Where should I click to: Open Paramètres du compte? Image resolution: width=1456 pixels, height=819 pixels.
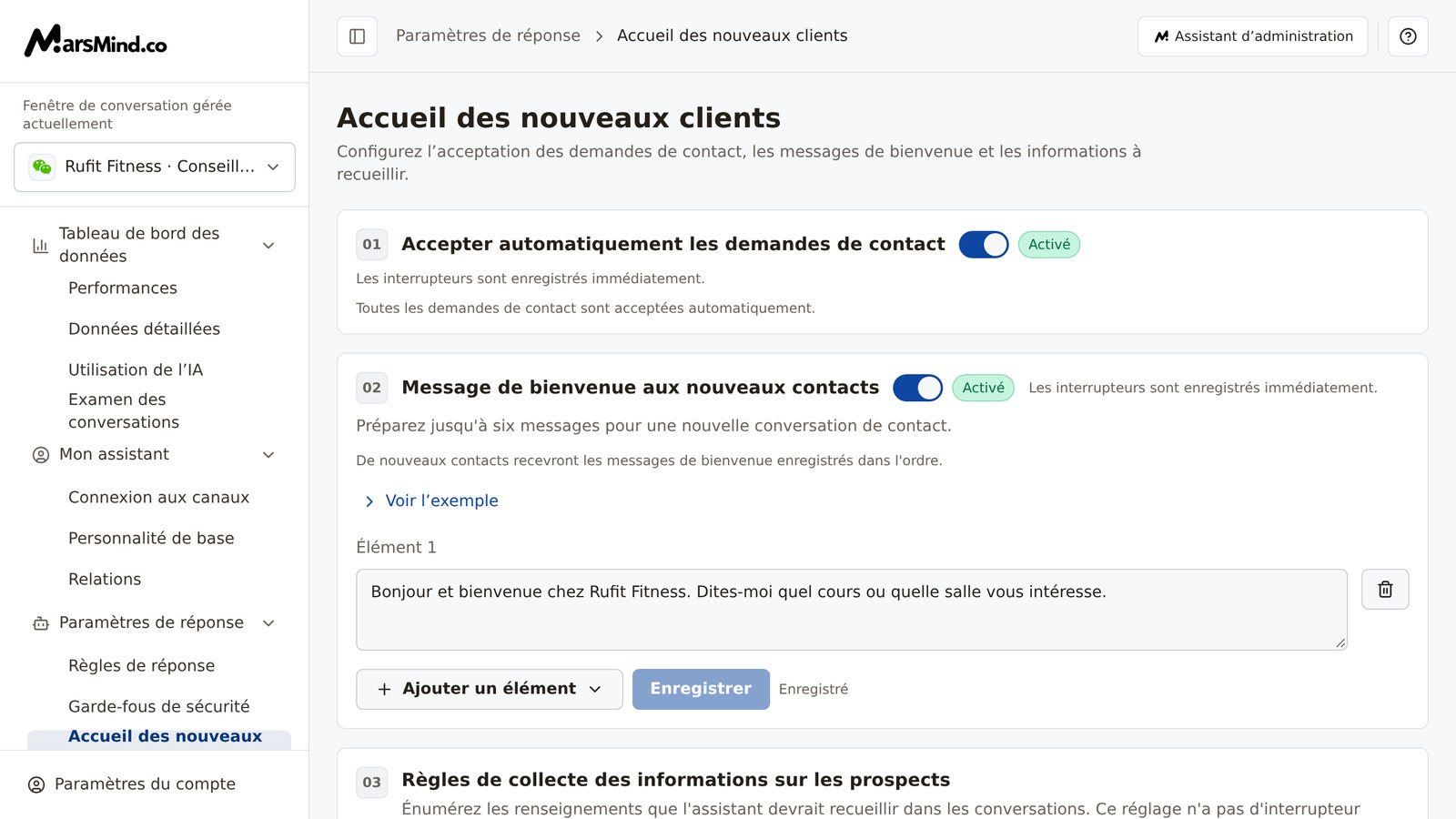click(x=145, y=784)
